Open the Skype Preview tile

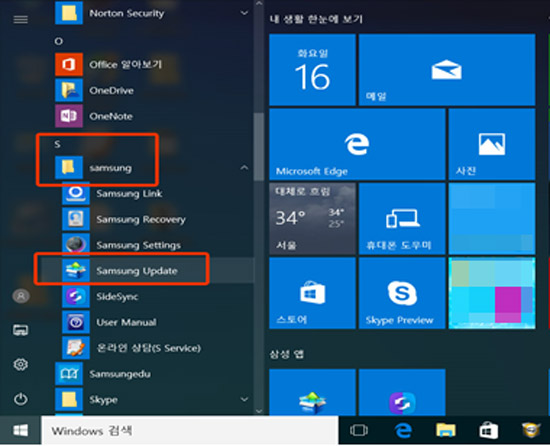click(402, 293)
